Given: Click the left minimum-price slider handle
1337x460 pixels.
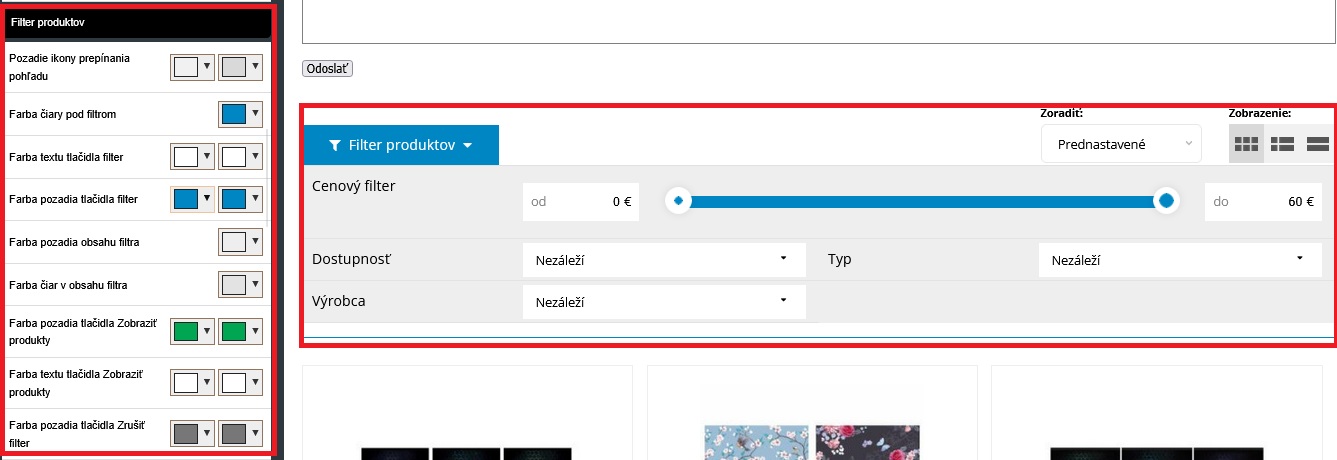Looking at the screenshot, I should coord(678,201).
